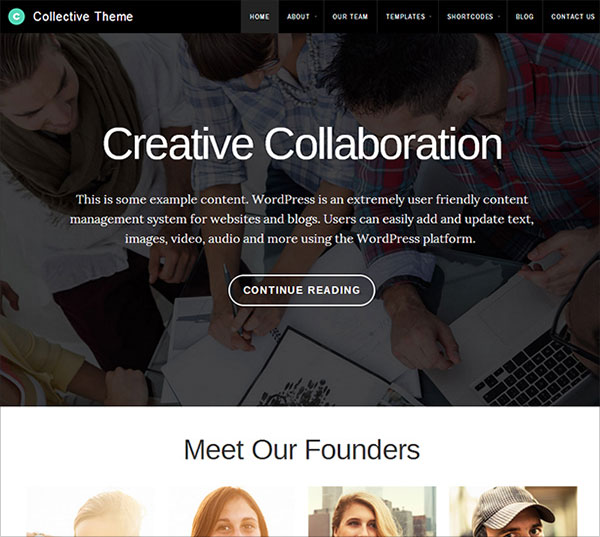Click the hero paragraph about WordPress
Image resolution: width=600 pixels, height=537 pixels.
tap(302, 219)
